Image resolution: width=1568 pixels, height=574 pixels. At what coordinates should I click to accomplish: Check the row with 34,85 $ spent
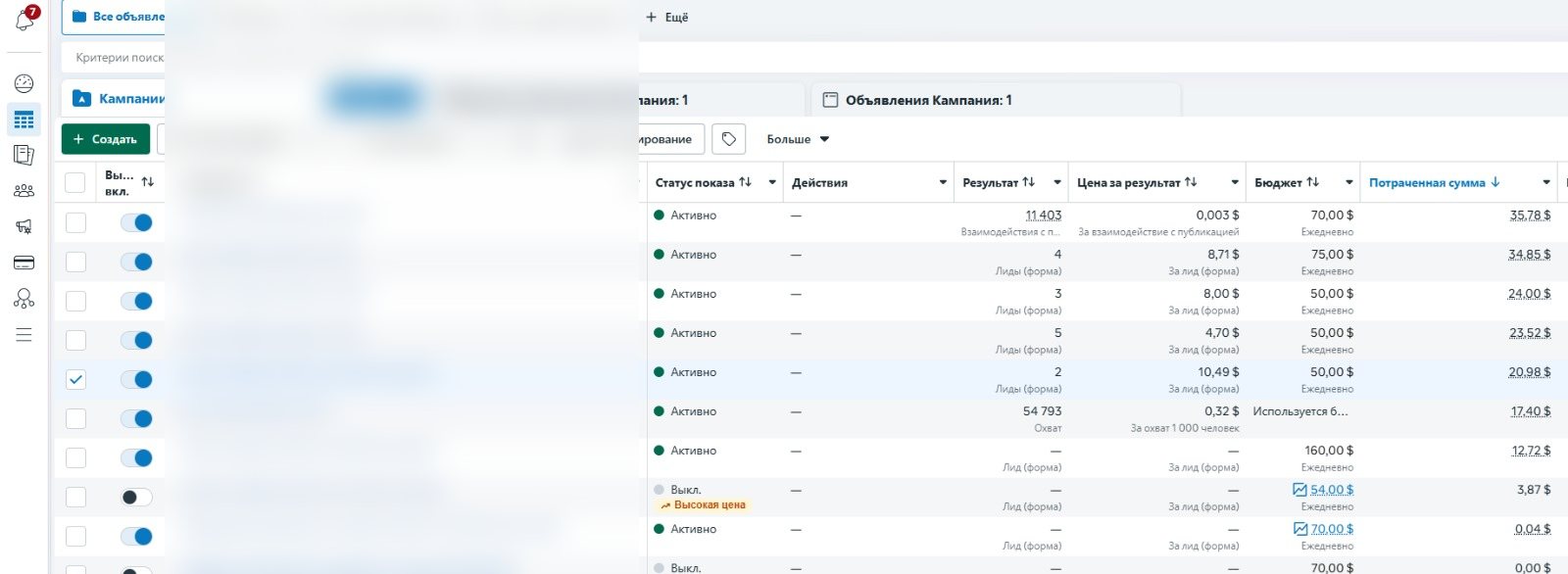tap(75, 262)
